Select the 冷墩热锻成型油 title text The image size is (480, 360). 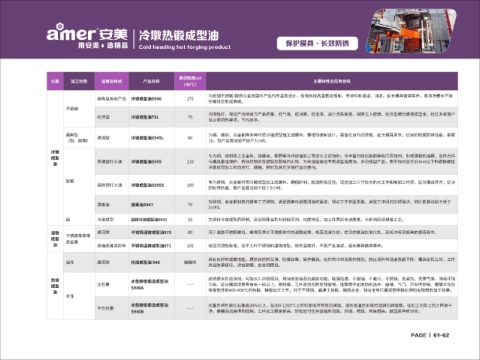179,35
